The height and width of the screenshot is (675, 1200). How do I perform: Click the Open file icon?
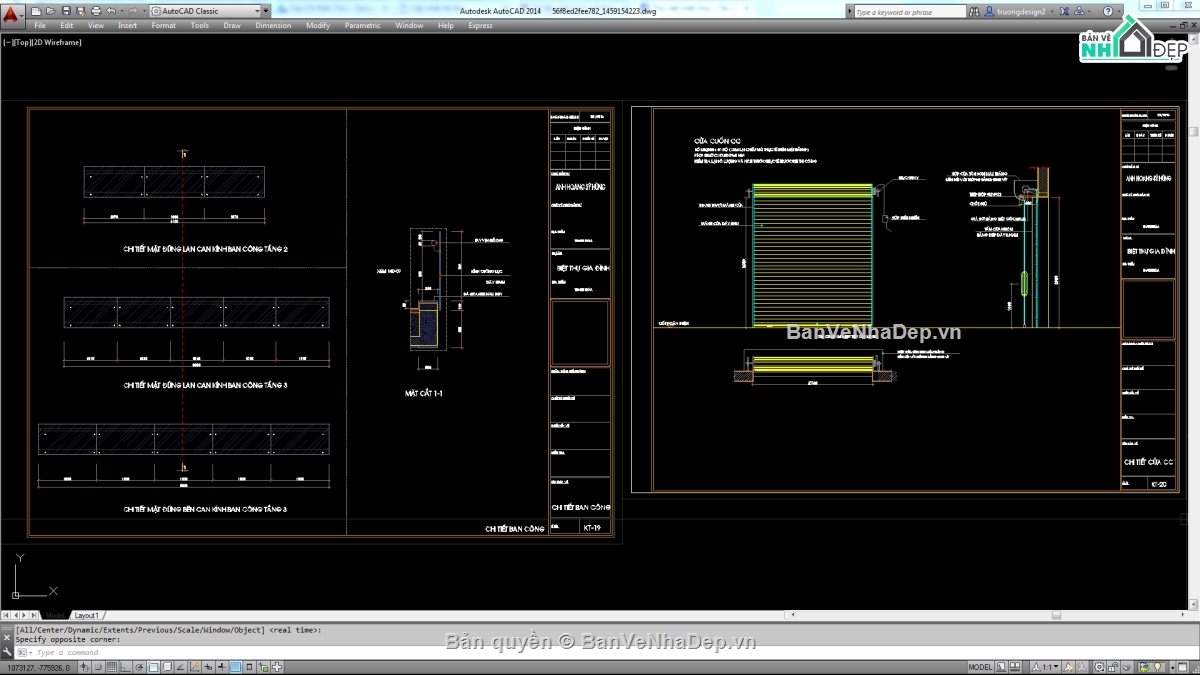(x=52, y=11)
